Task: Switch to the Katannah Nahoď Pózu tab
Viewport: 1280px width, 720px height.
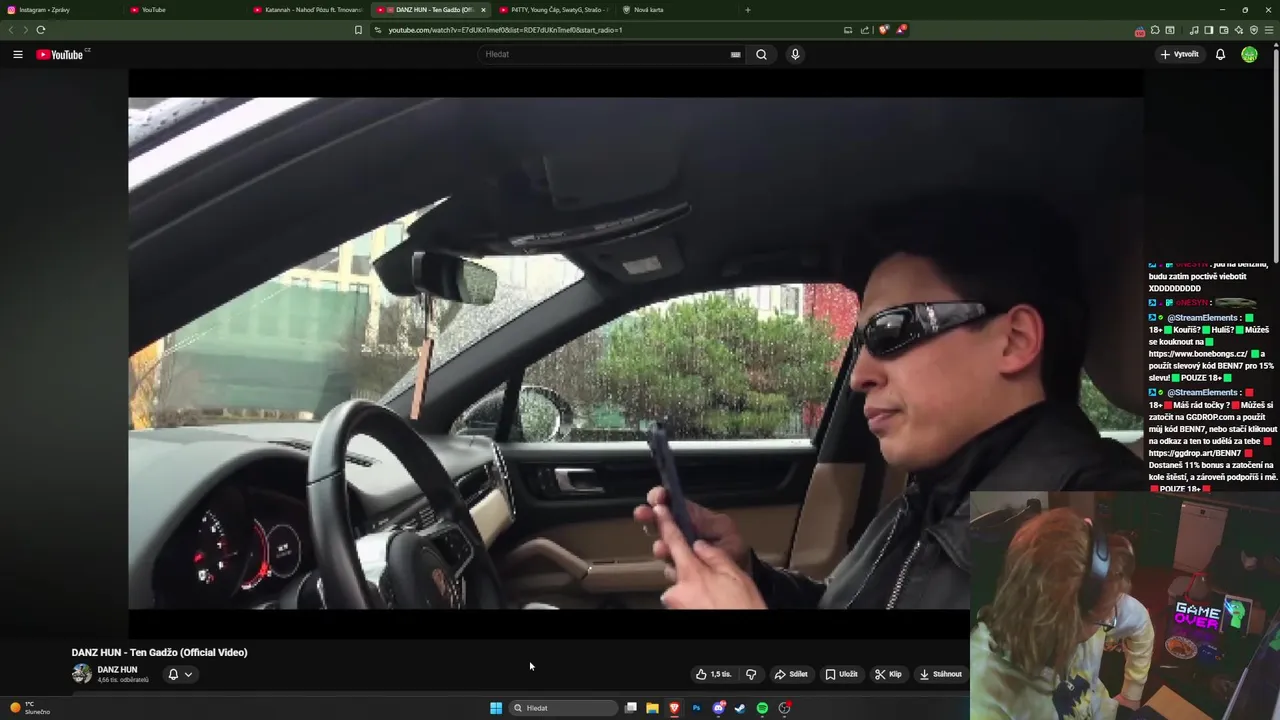Action: tap(308, 10)
